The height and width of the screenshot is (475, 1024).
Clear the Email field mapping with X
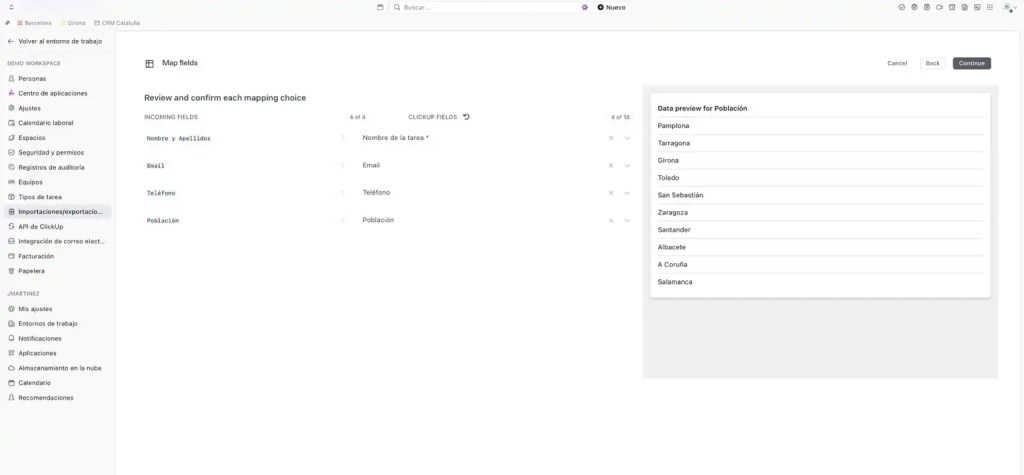pos(611,165)
